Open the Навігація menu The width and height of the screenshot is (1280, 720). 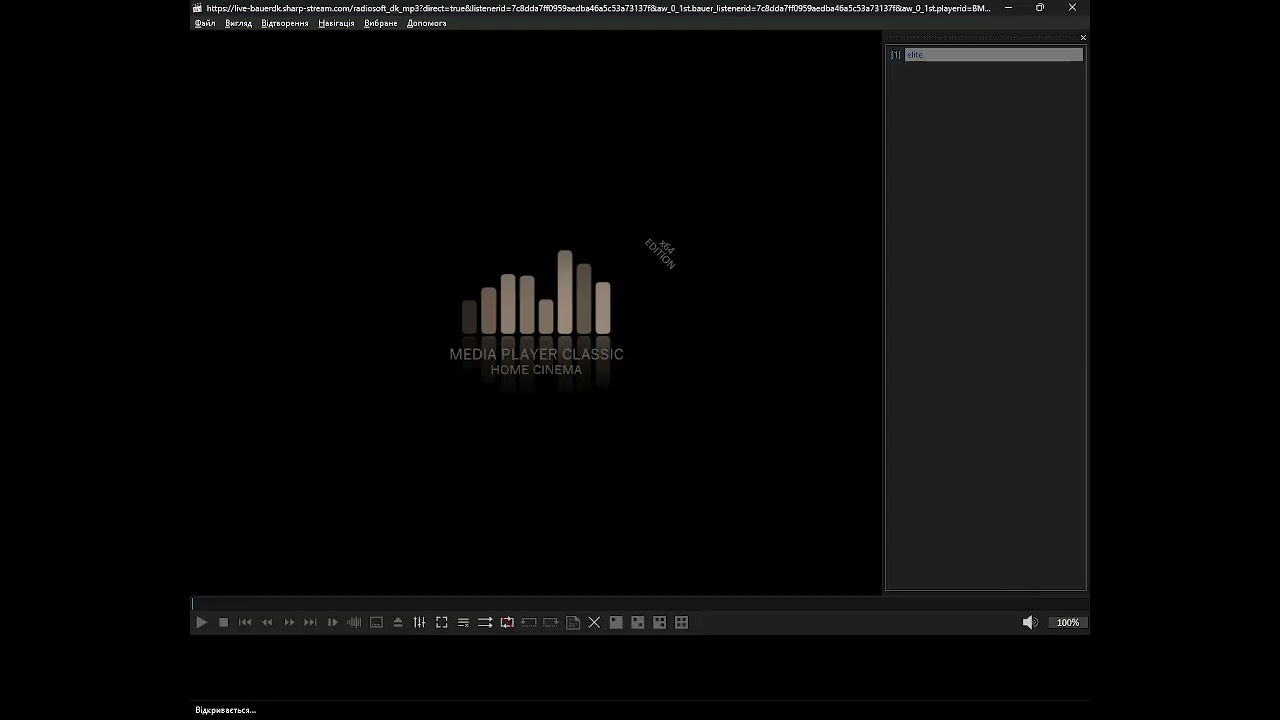coord(336,23)
